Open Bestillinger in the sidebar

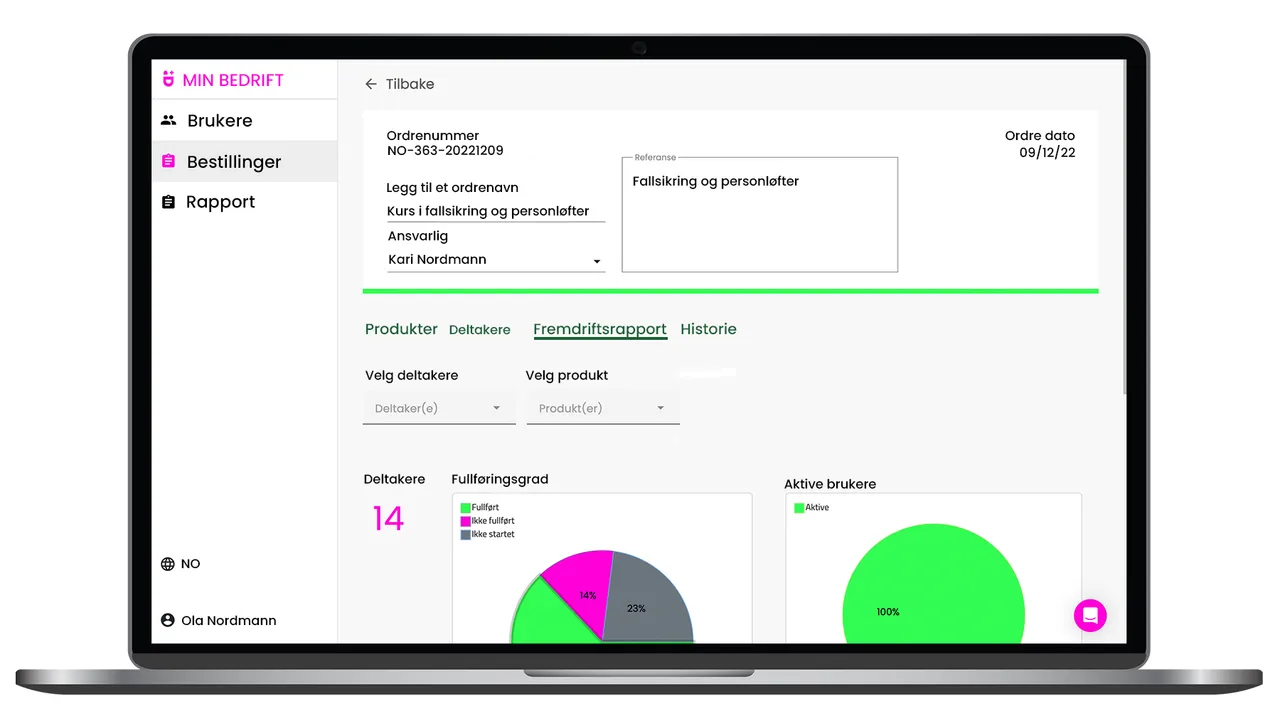(244, 162)
